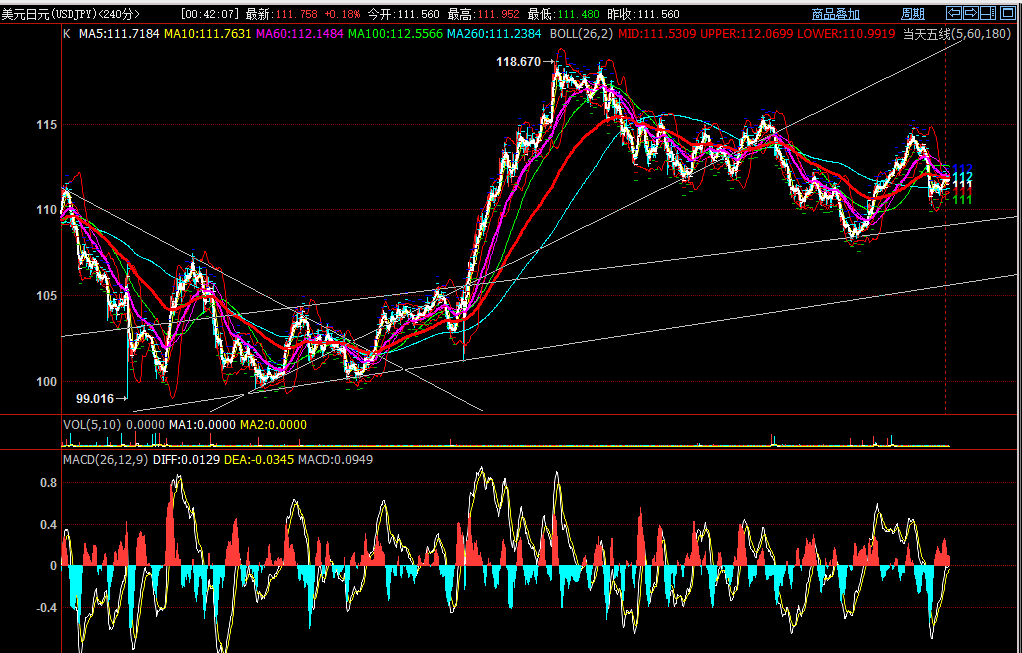Viewport: 1022px width, 653px height.
Task: Open the 周期 period menu
Action: [912, 14]
